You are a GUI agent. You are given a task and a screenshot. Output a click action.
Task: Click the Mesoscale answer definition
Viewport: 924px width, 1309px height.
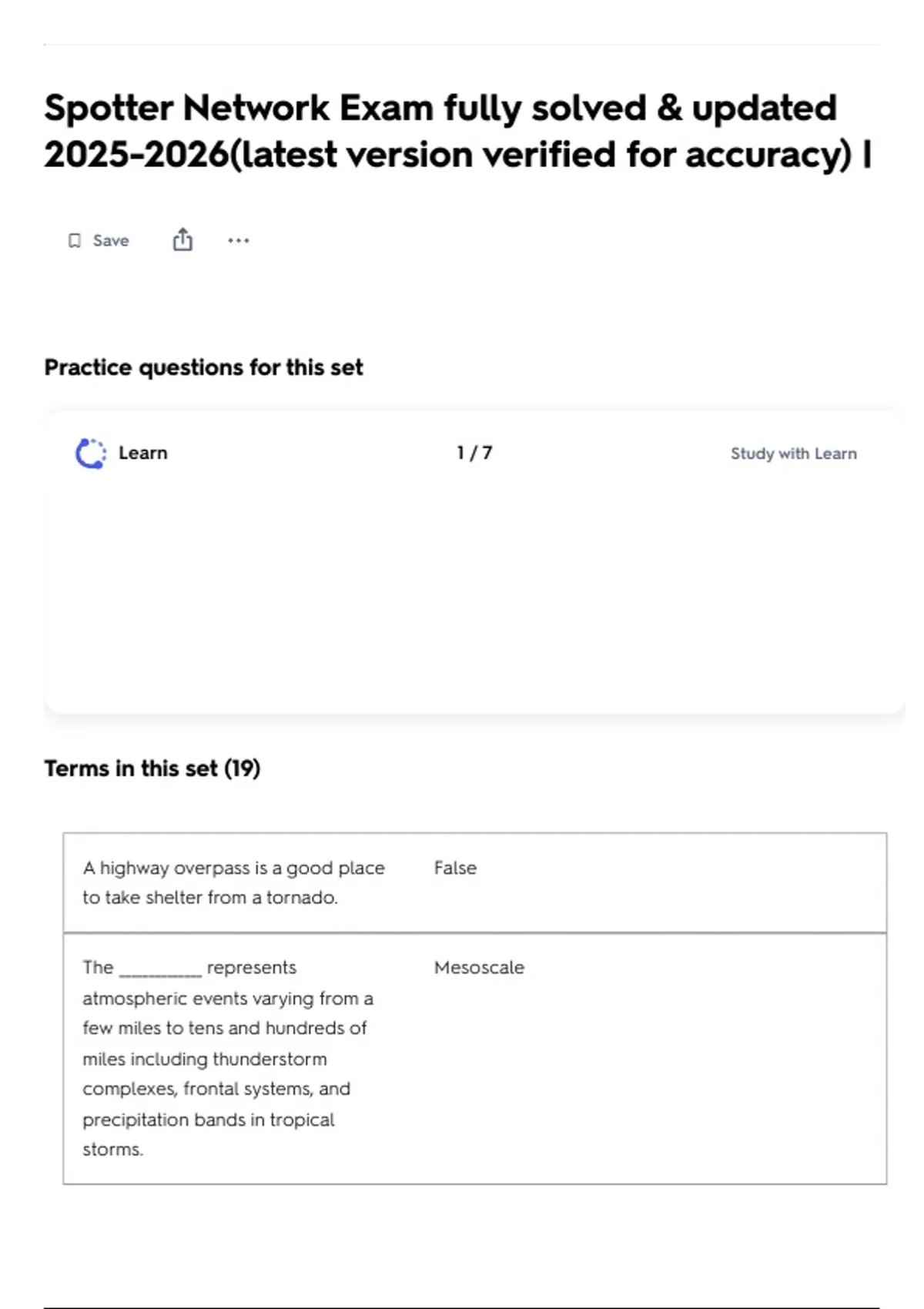479,967
